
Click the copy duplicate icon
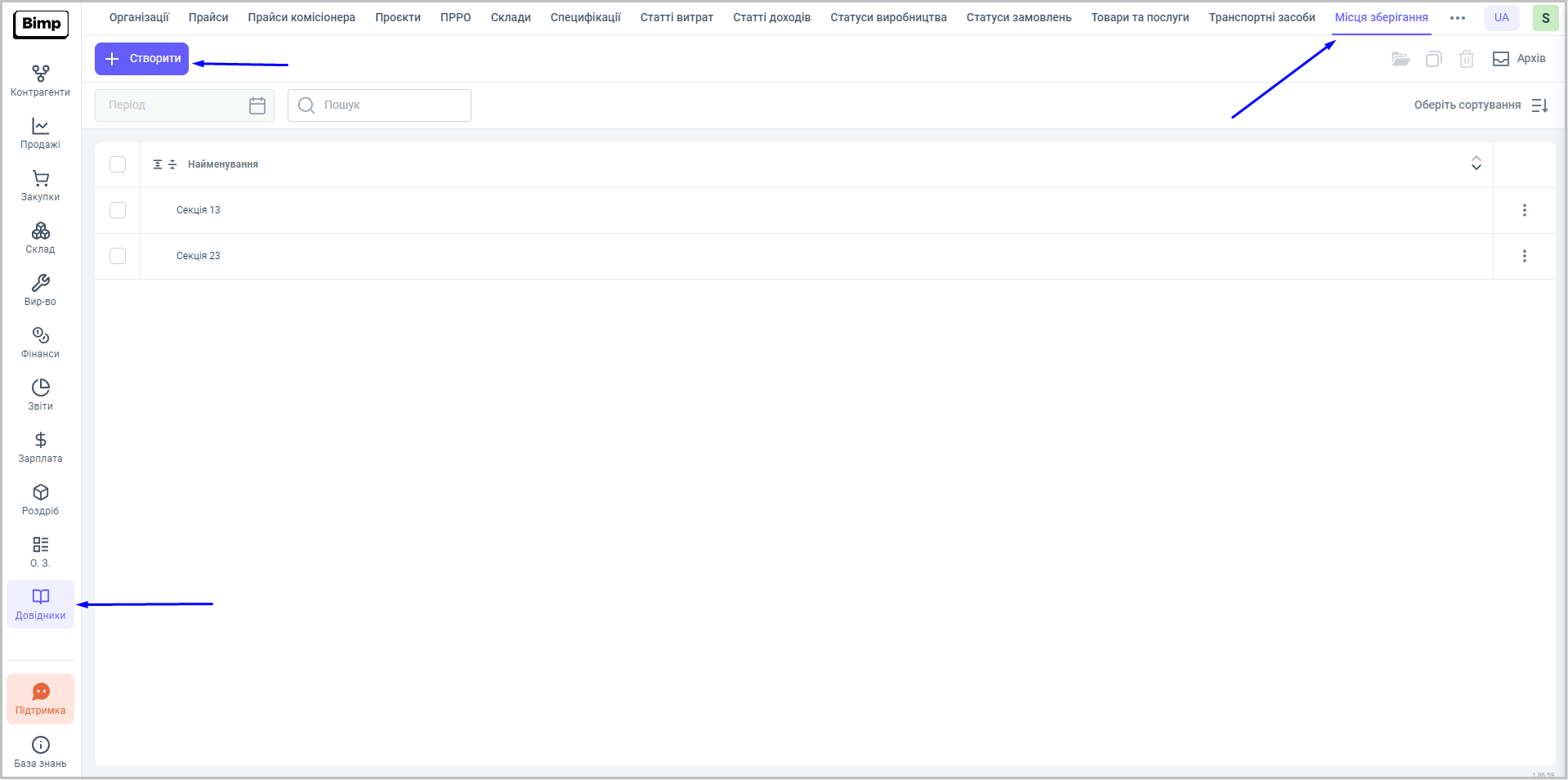[x=1433, y=59]
